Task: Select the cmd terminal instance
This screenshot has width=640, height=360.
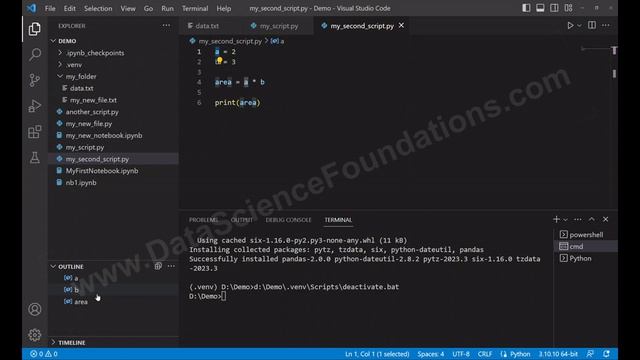Action: point(585,247)
